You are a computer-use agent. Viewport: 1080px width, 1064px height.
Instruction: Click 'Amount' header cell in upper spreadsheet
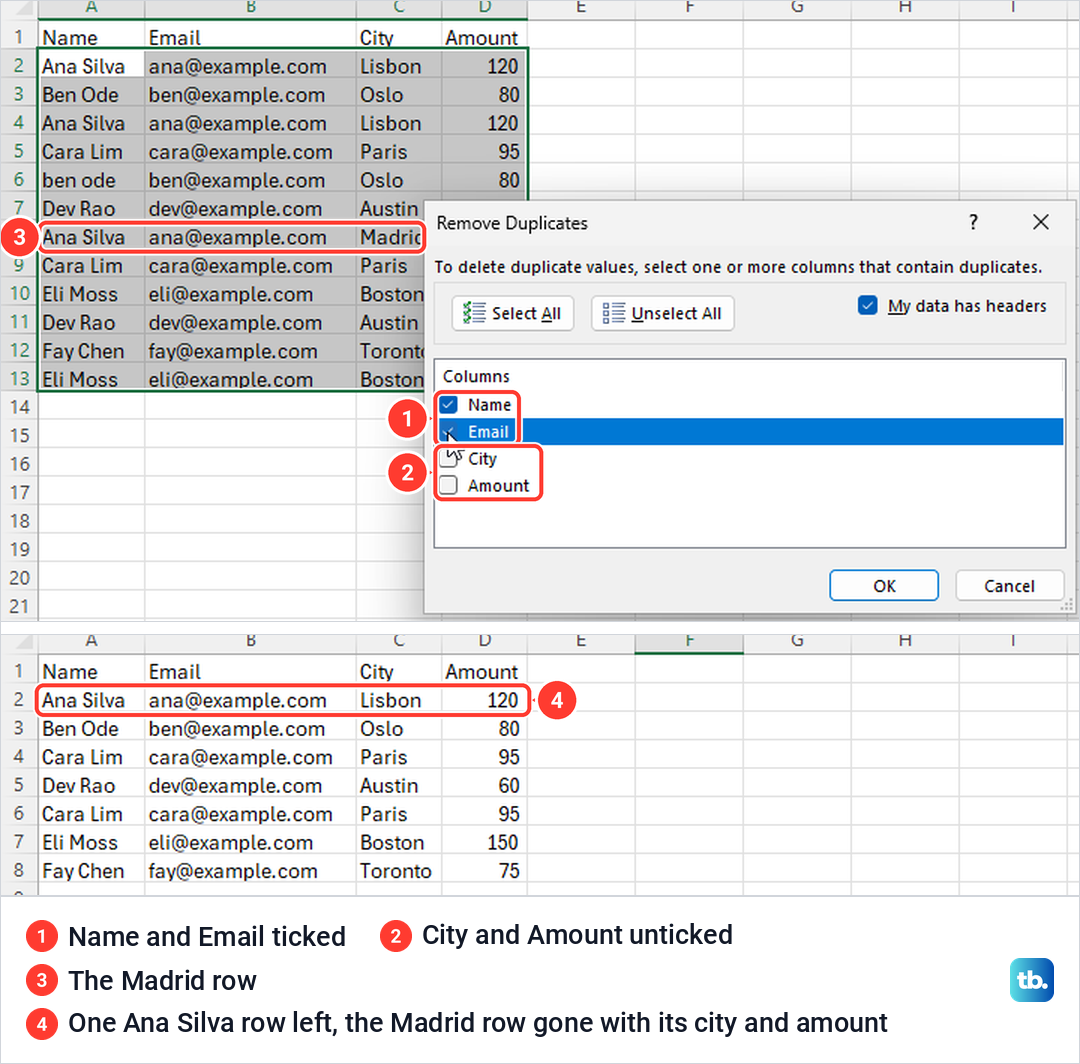coord(484,37)
